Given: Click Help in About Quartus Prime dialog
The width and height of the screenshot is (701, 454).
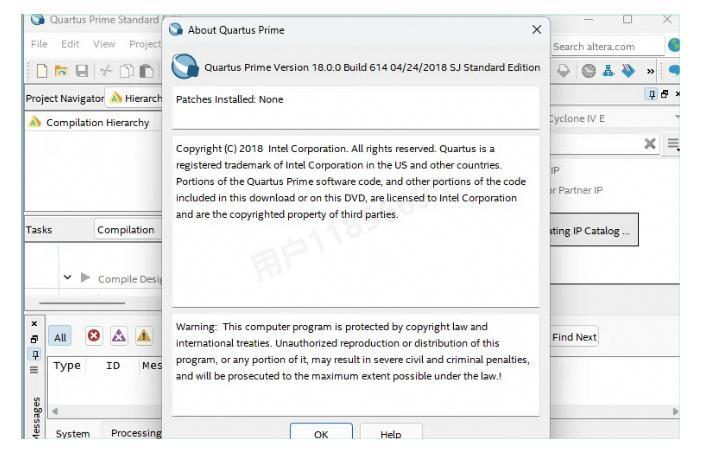Looking at the screenshot, I should [x=390, y=433].
